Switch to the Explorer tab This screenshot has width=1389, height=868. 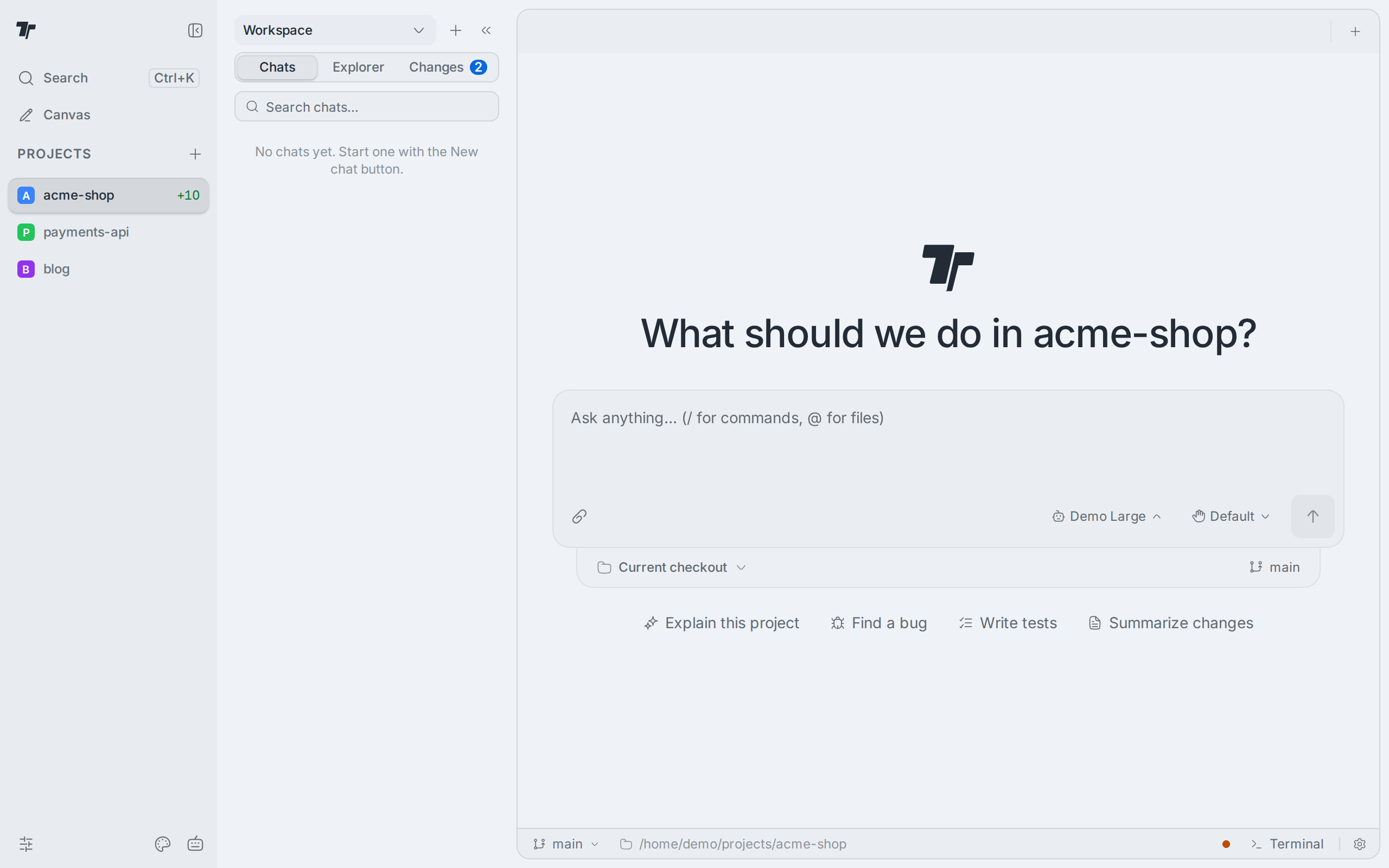358,67
